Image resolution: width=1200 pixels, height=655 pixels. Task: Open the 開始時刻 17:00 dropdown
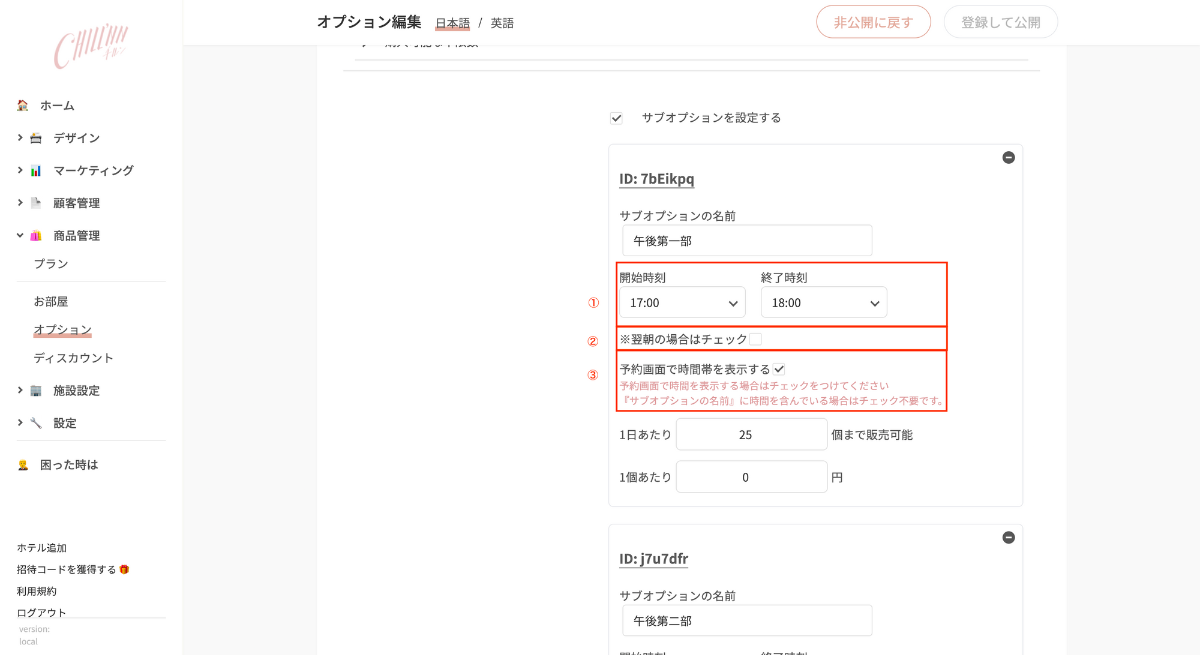(x=682, y=302)
